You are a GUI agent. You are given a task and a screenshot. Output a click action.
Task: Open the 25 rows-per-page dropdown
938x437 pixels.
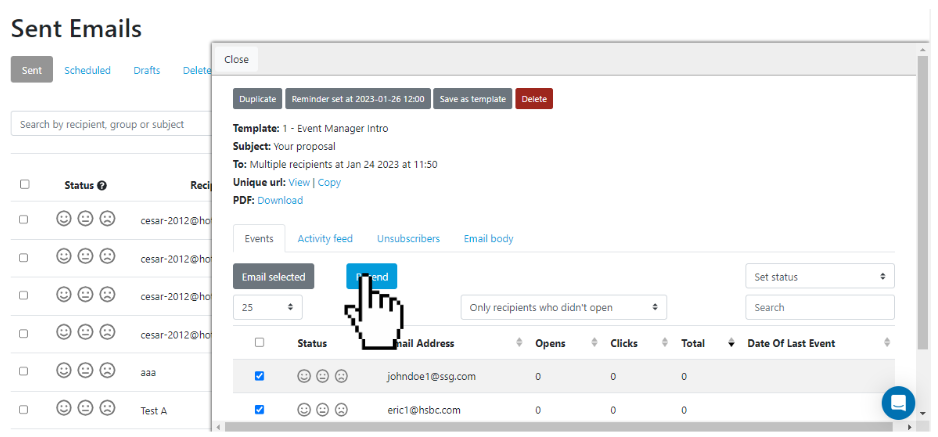tap(267, 308)
